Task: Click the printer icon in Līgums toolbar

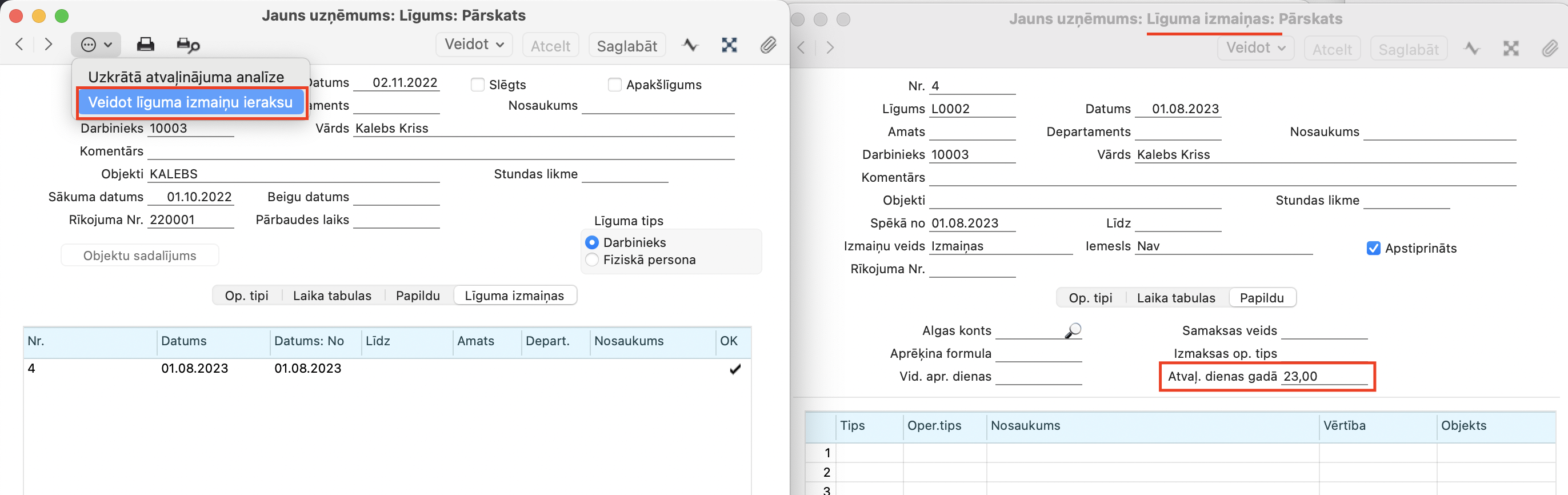Action: (x=146, y=45)
